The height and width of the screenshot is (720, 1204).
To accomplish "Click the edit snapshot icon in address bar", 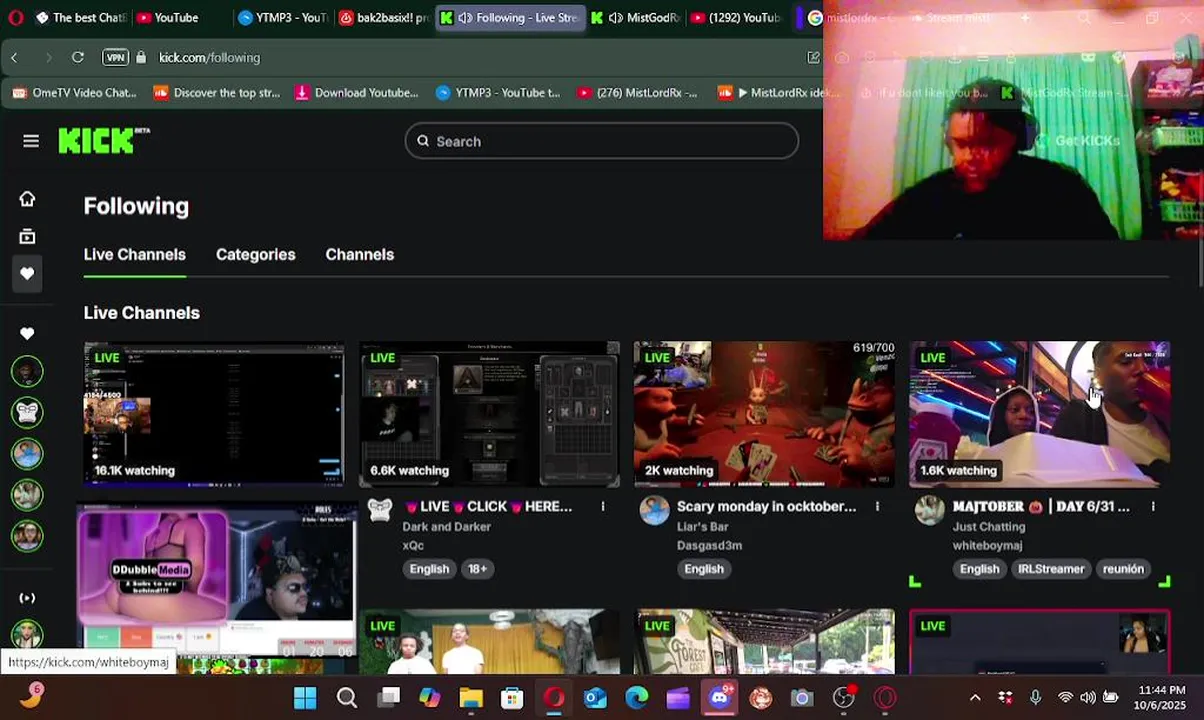I will coord(813,57).
